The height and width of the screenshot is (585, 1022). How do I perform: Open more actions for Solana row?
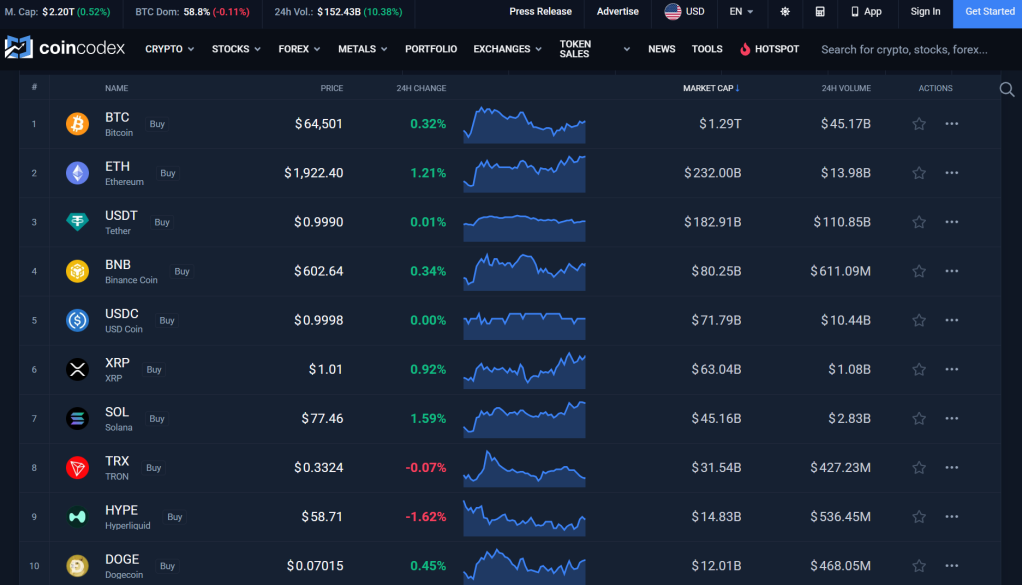tap(952, 418)
